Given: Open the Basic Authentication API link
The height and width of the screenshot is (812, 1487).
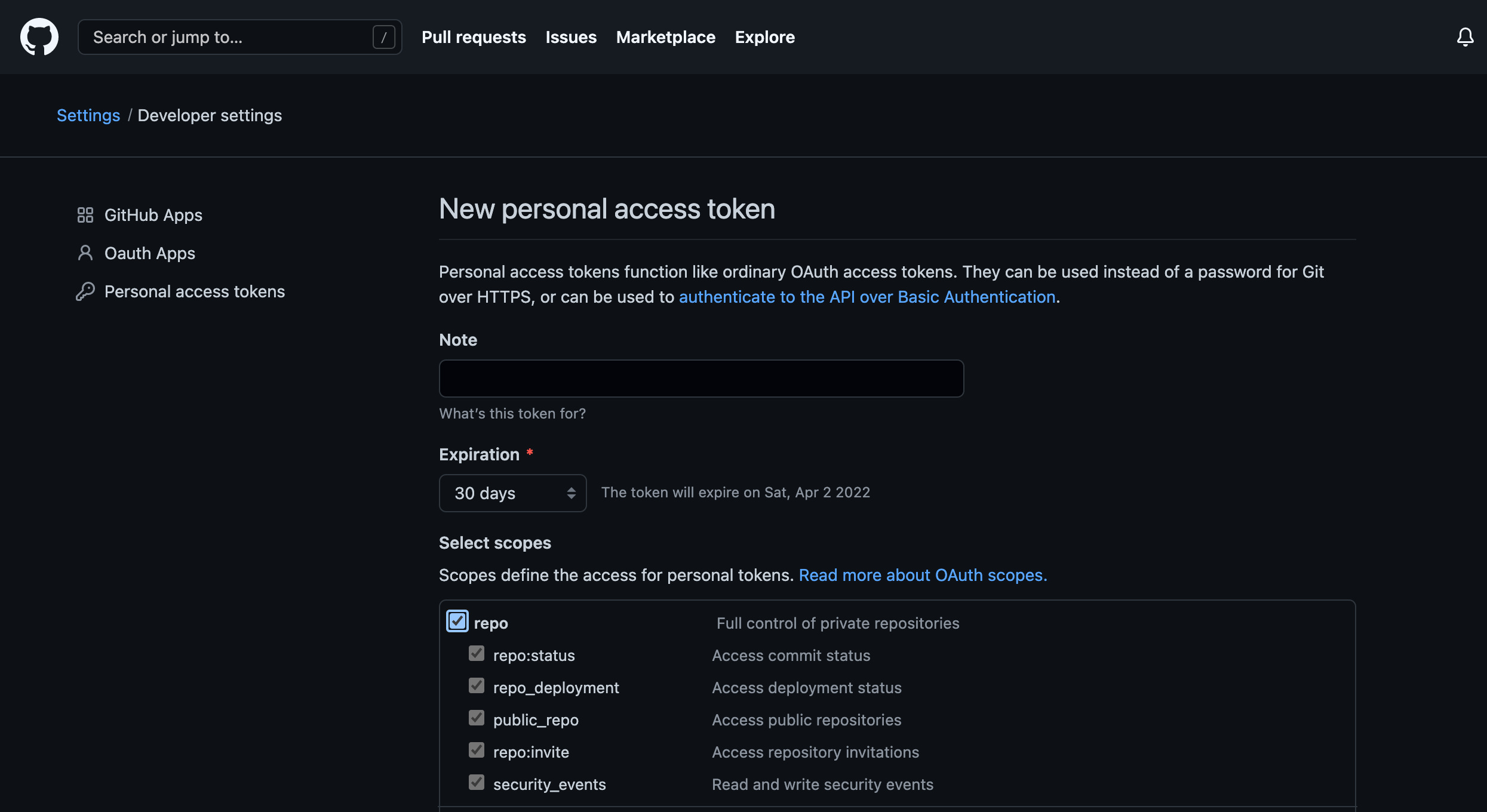Looking at the screenshot, I should (867, 297).
